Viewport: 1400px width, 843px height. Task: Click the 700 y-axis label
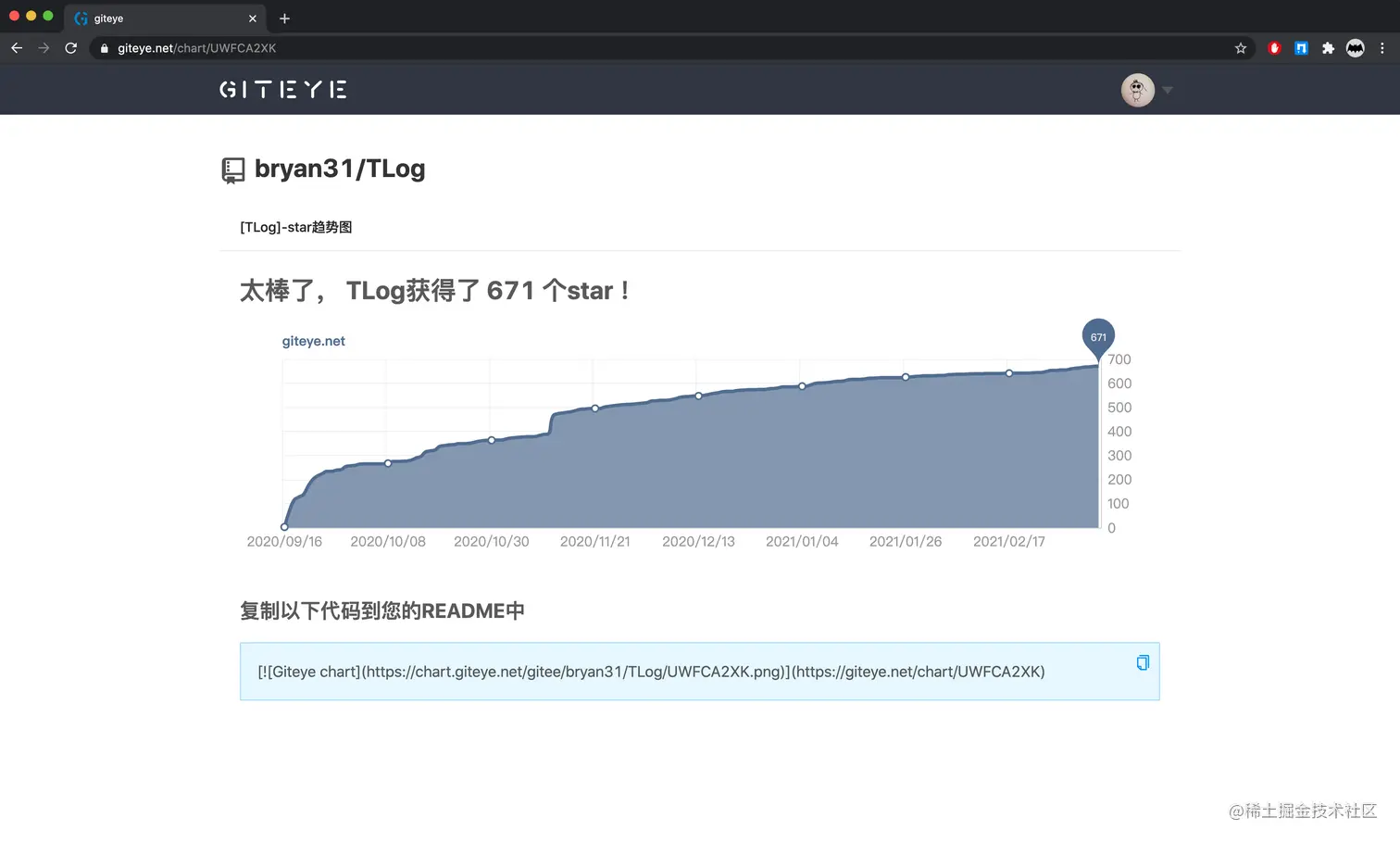click(x=1119, y=359)
